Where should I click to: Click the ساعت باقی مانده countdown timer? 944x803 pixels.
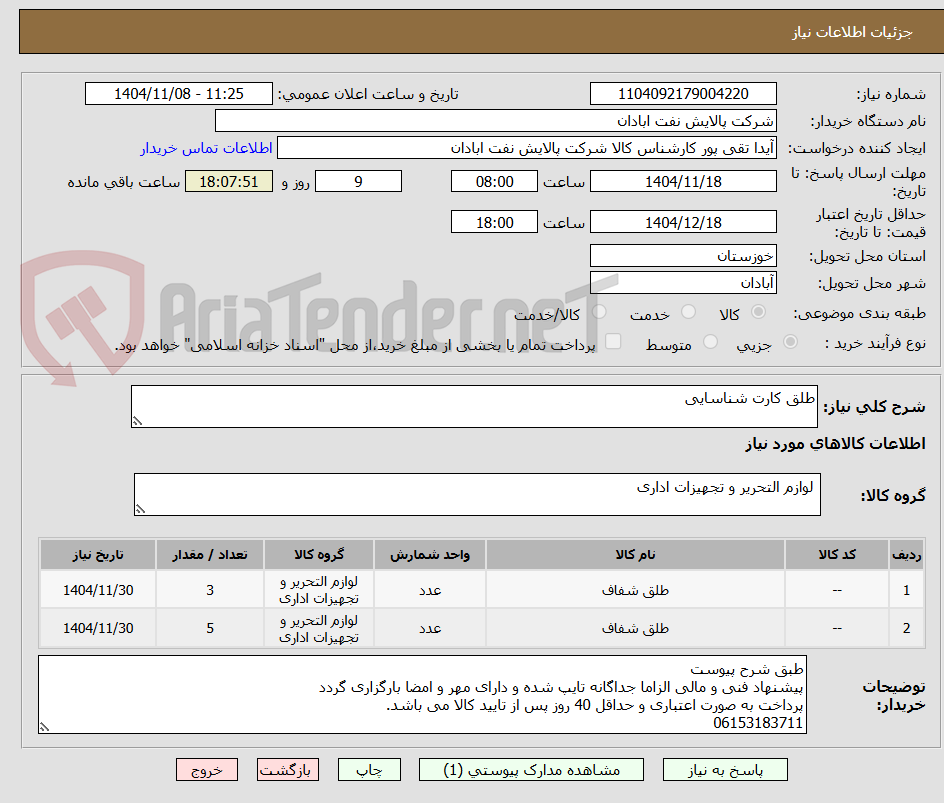coord(229,181)
